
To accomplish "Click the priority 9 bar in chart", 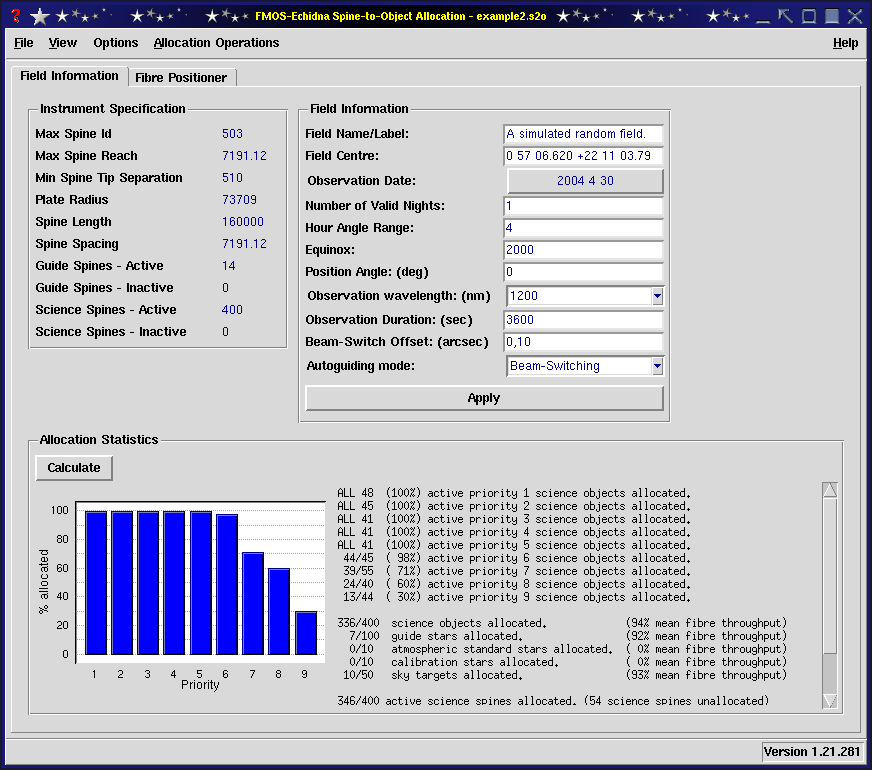I will click(306, 633).
